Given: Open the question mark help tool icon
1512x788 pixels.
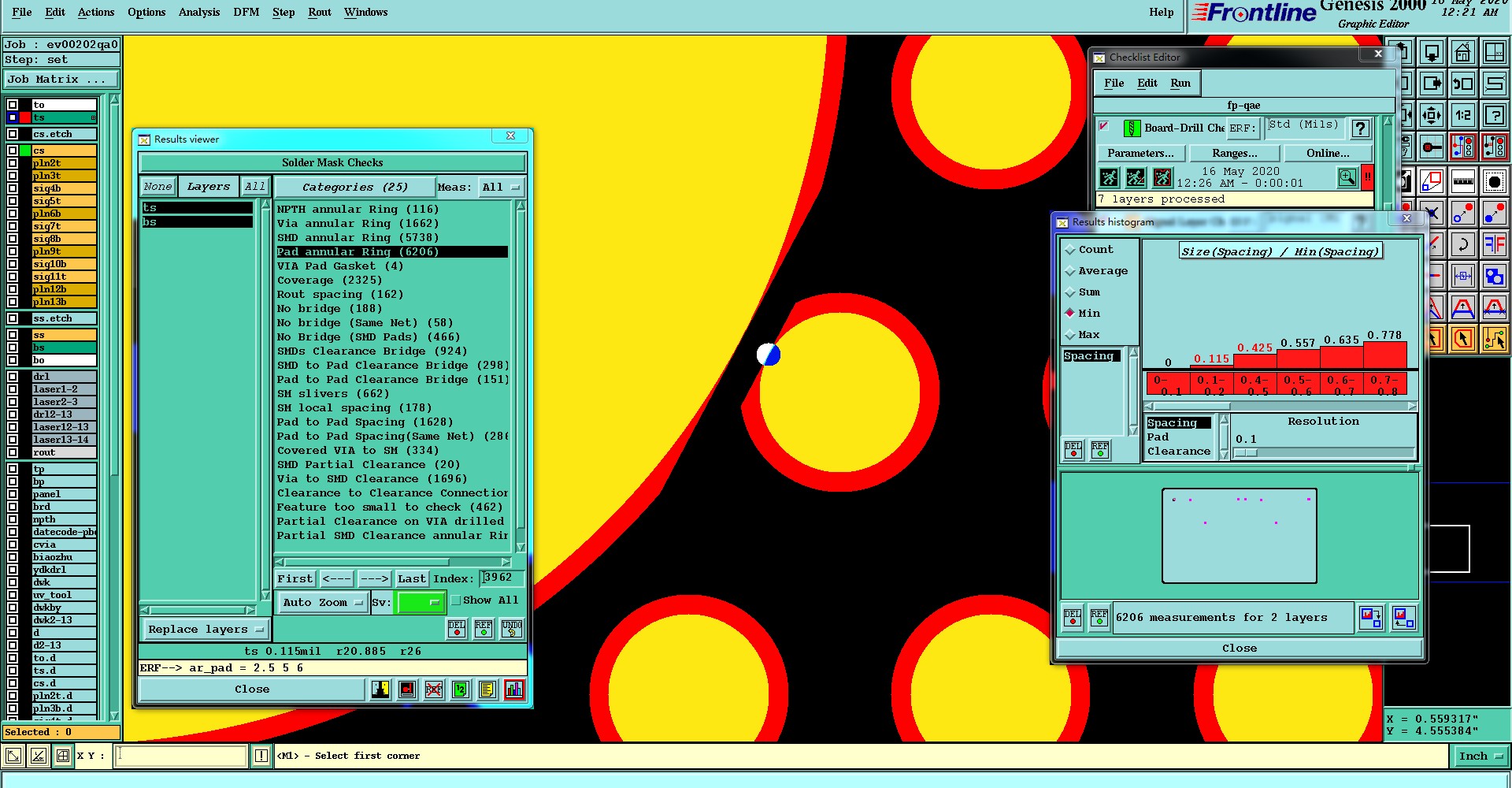Looking at the screenshot, I should tap(1494, 115).
